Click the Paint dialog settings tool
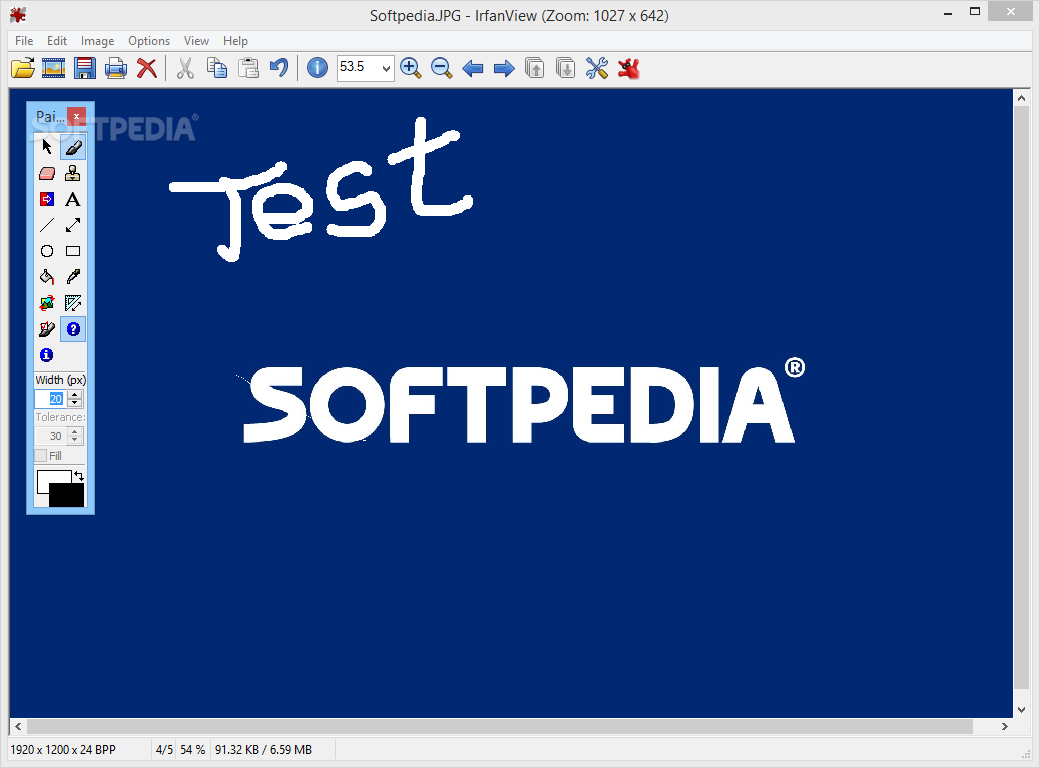The image size is (1040, 768). [x=46, y=329]
